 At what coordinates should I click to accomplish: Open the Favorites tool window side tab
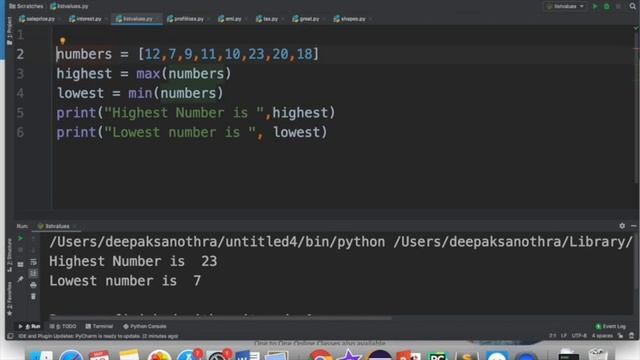[x=9, y=298]
